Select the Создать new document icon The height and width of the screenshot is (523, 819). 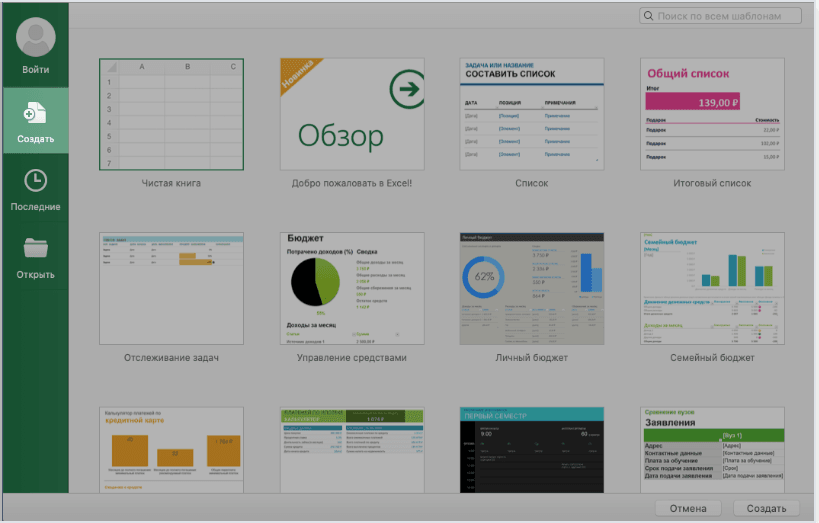[35, 113]
